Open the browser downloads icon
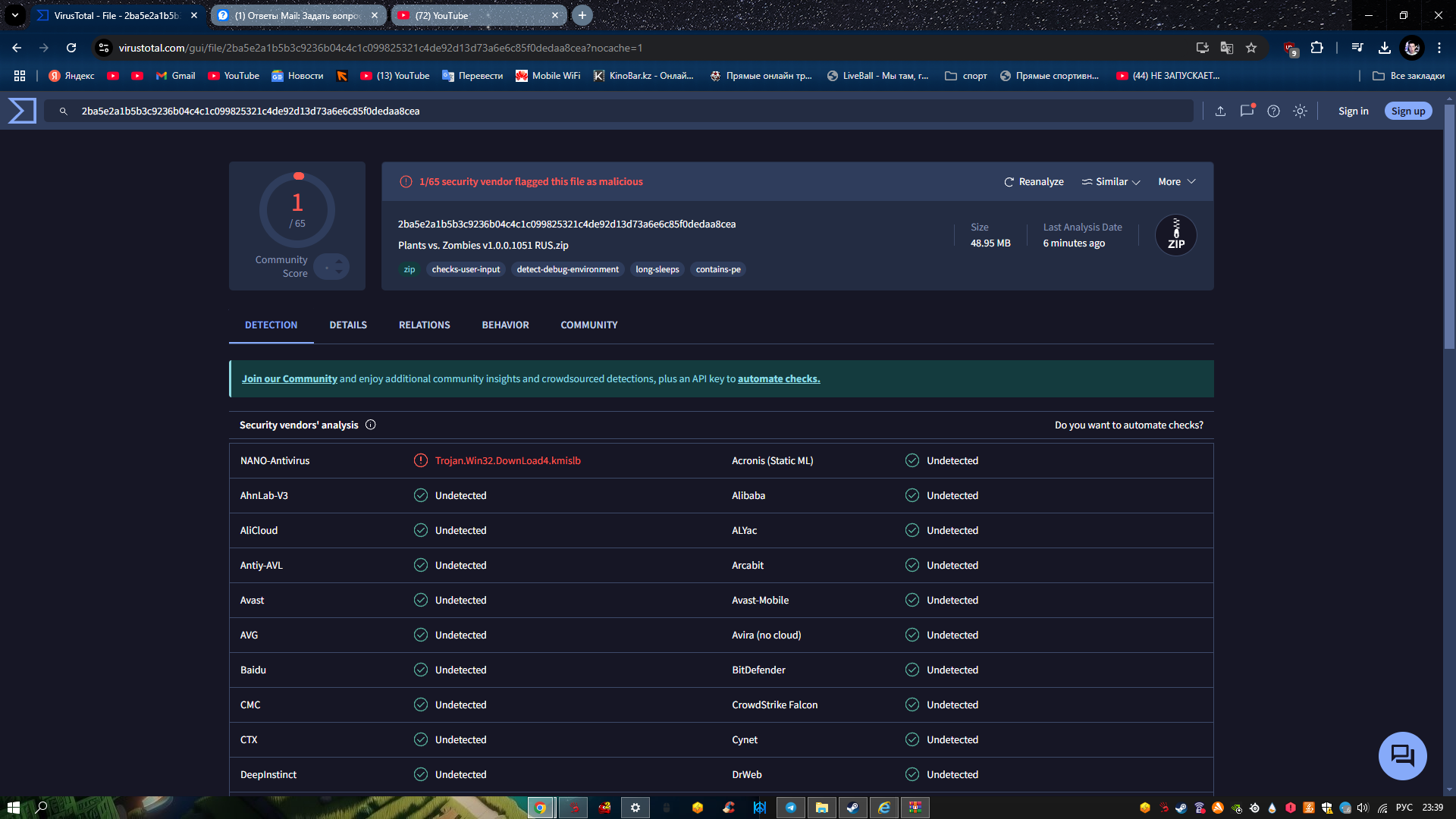The image size is (1456, 819). tap(1384, 48)
